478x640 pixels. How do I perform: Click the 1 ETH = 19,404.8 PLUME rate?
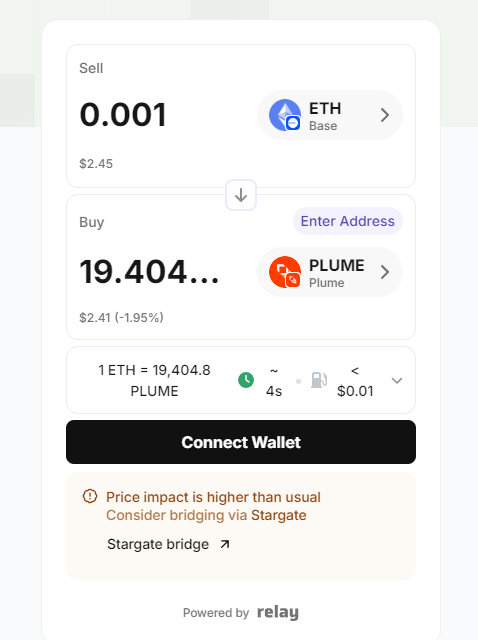pyautogui.click(x=154, y=380)
